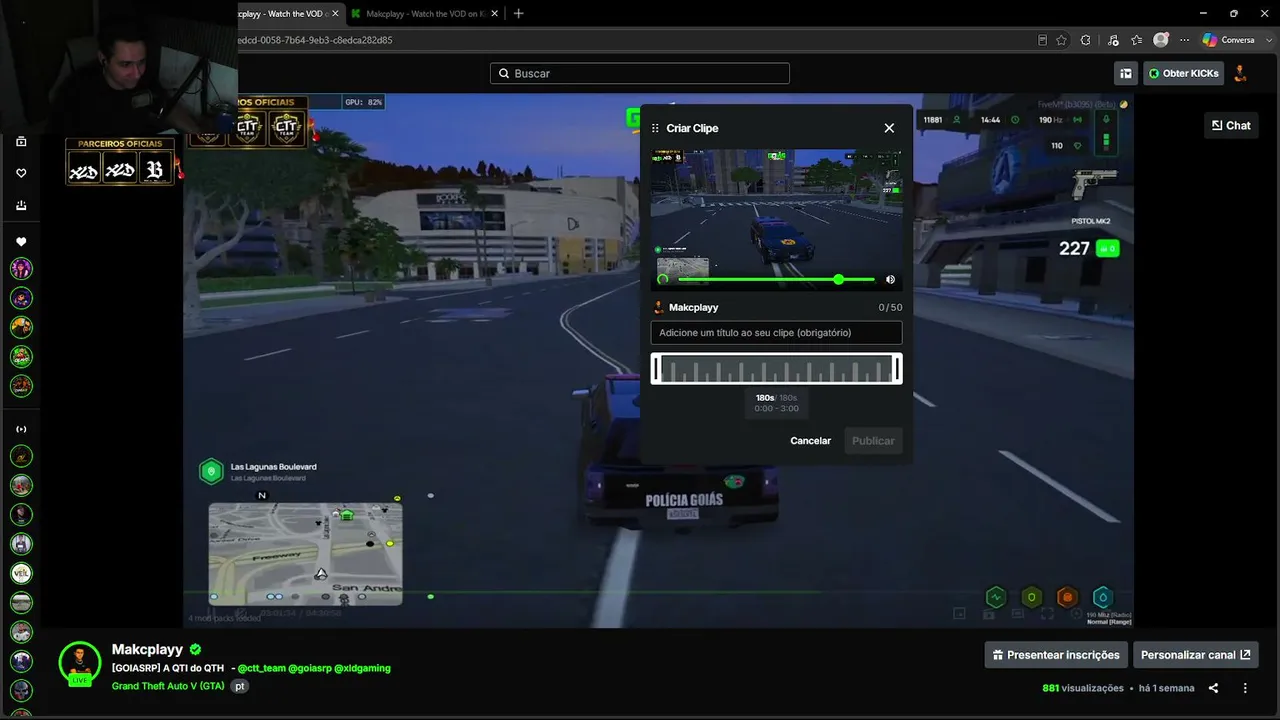Screen dimensions: 1280x720
Task: Click the Makcplayy channel name
Action: (148, 649)
